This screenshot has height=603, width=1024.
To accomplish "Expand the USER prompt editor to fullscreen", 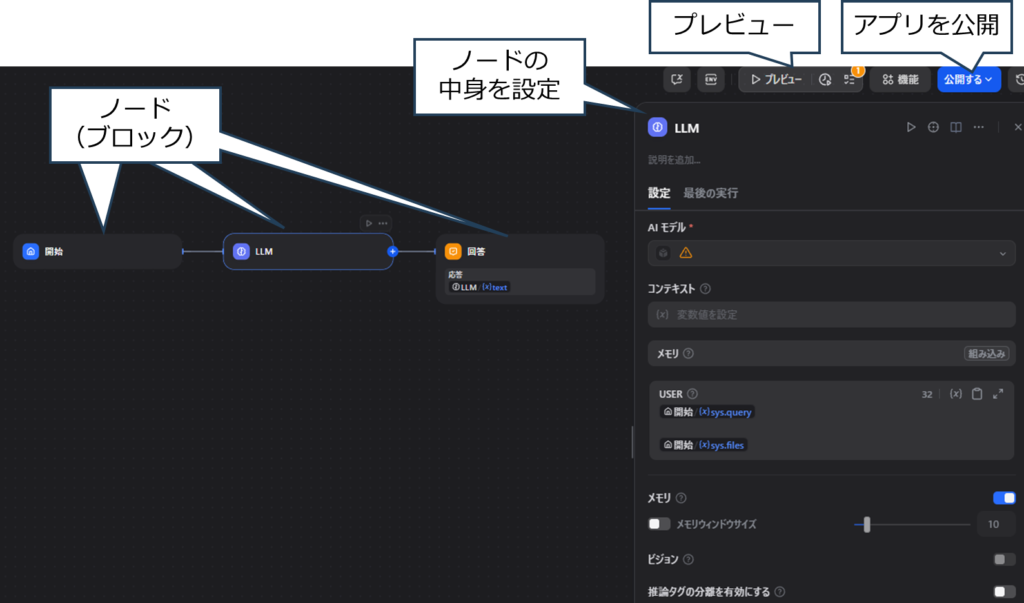I will tap(998, 394).
